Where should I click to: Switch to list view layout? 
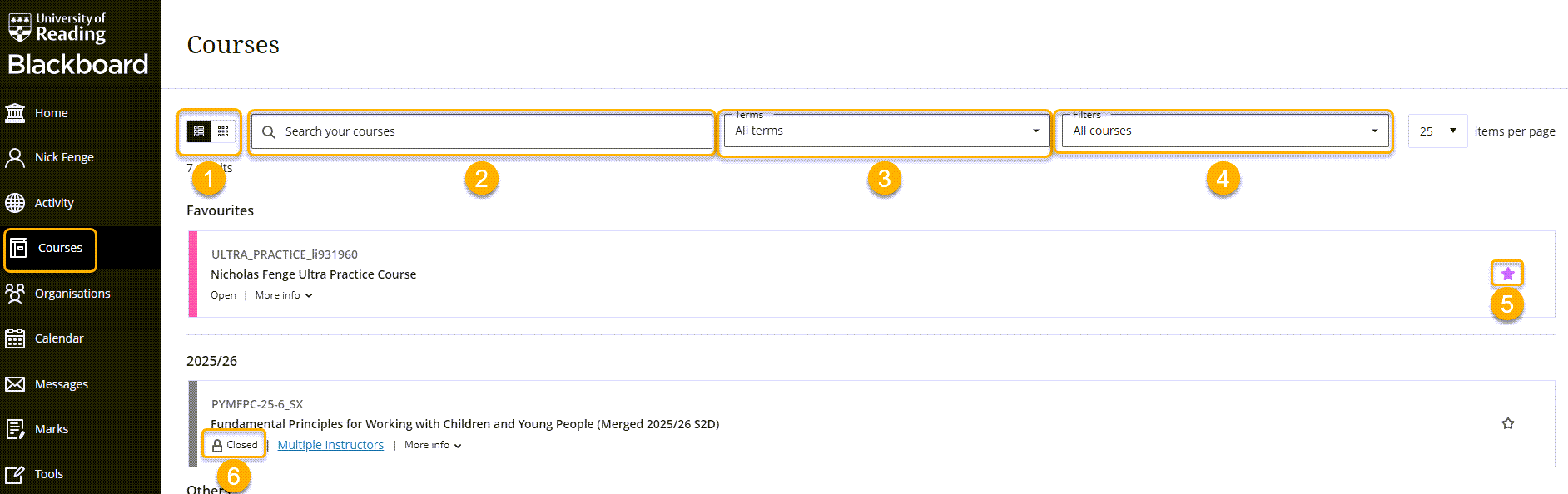point(199,131)
